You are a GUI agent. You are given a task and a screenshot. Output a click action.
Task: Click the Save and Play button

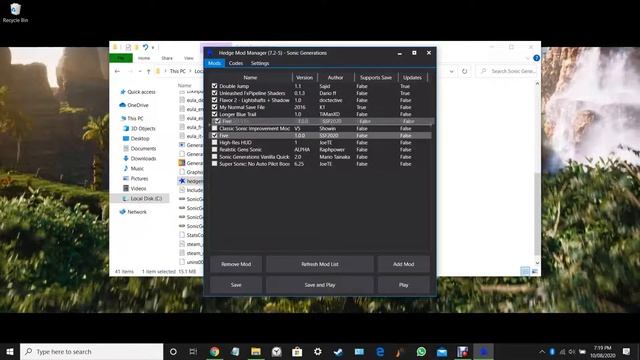[320, 285]
